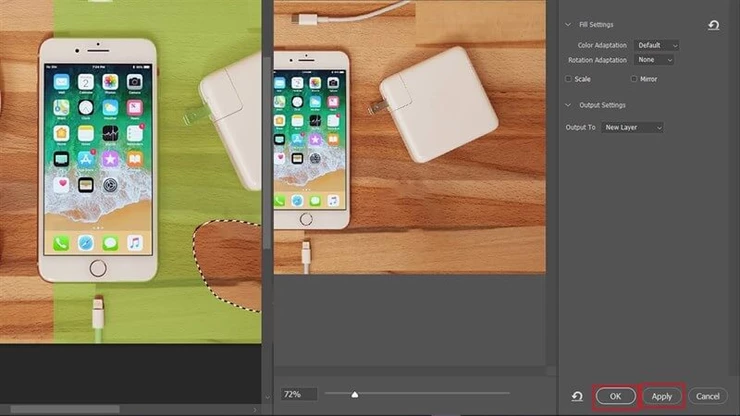This screenshot has width=740, height=416.
Task: Click the Messages app icon on the left iPhone dock
Action: 110,242
